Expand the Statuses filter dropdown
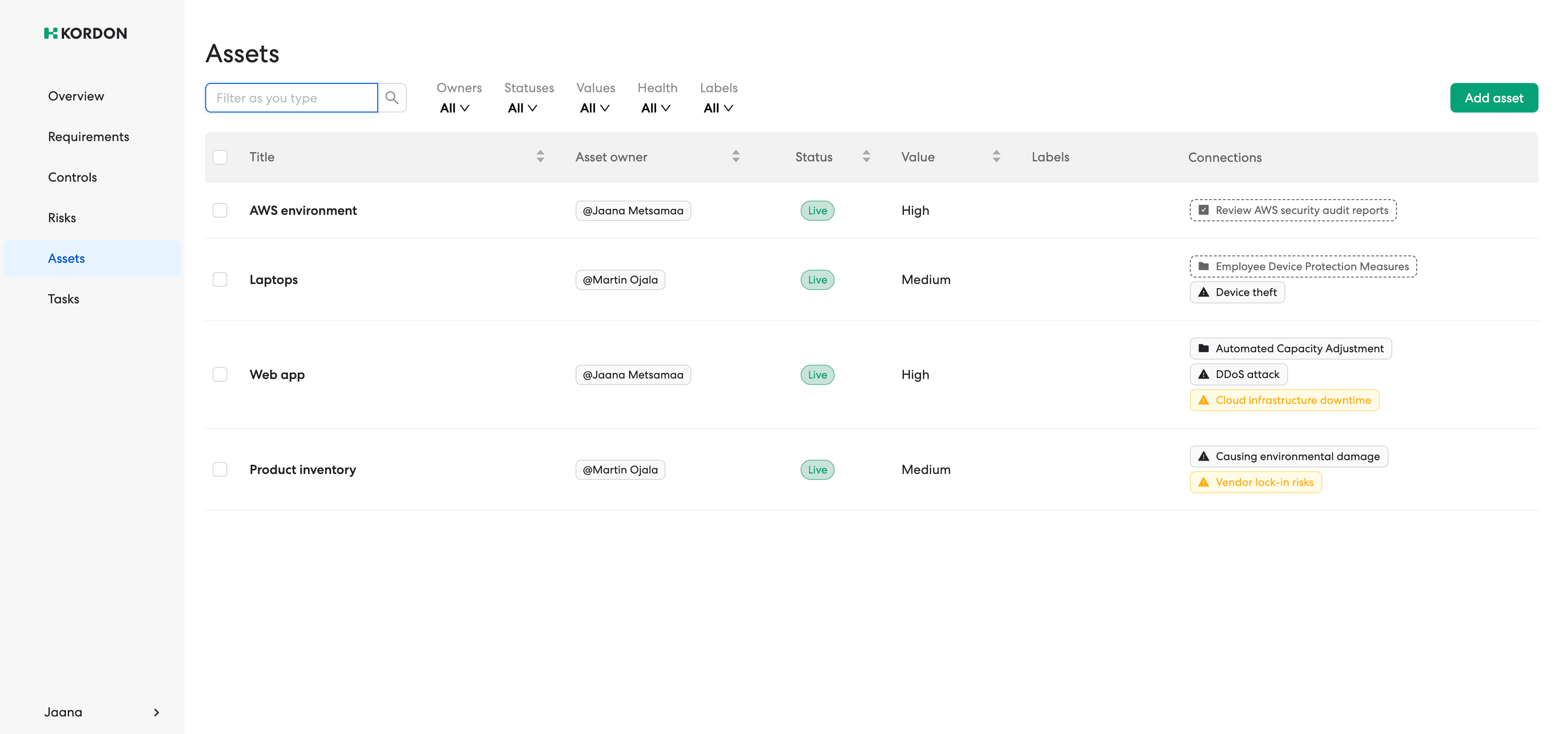The height and width of the screenshot is (734, 1568). 522,108
